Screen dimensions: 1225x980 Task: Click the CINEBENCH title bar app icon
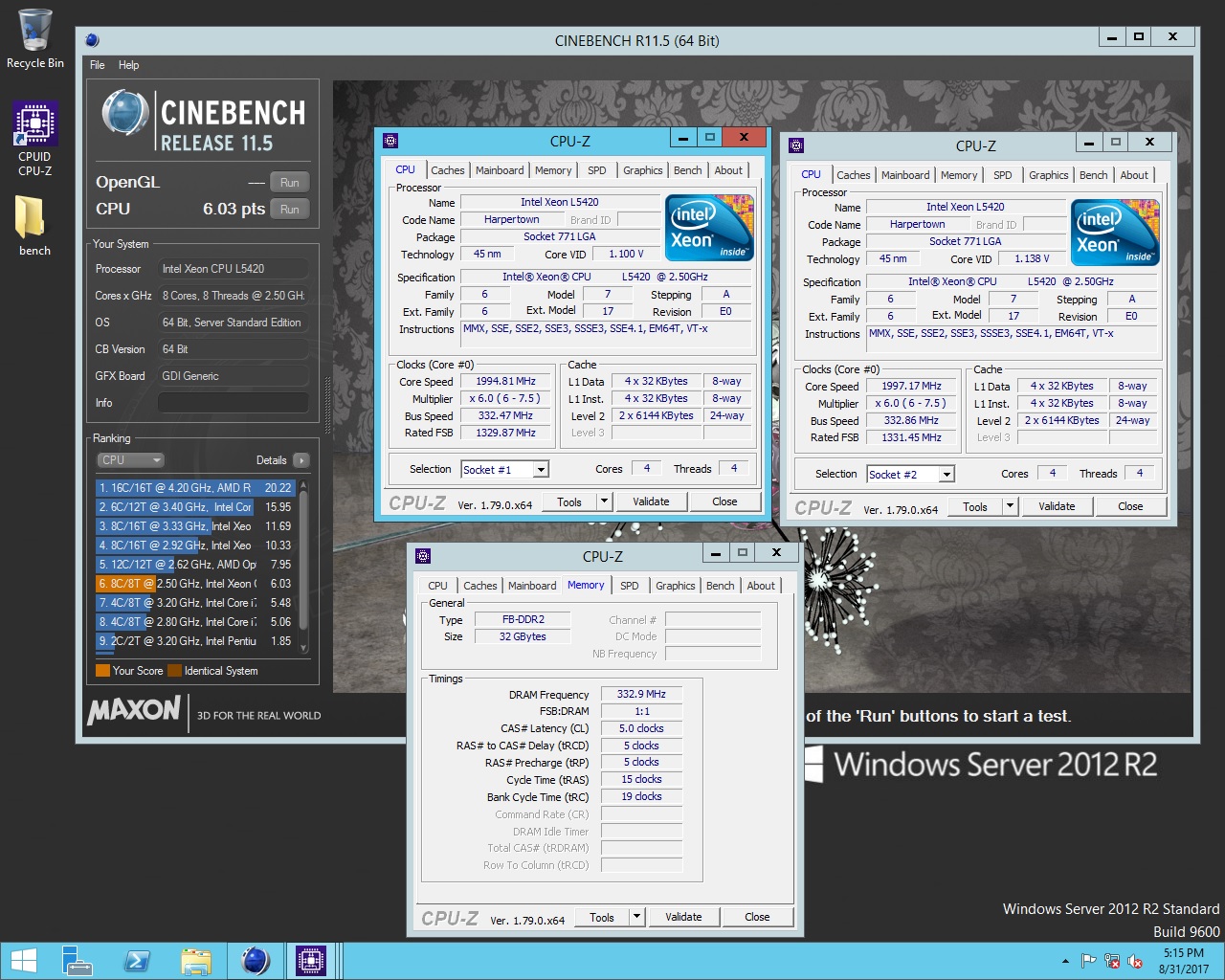[x=92, y=40]
